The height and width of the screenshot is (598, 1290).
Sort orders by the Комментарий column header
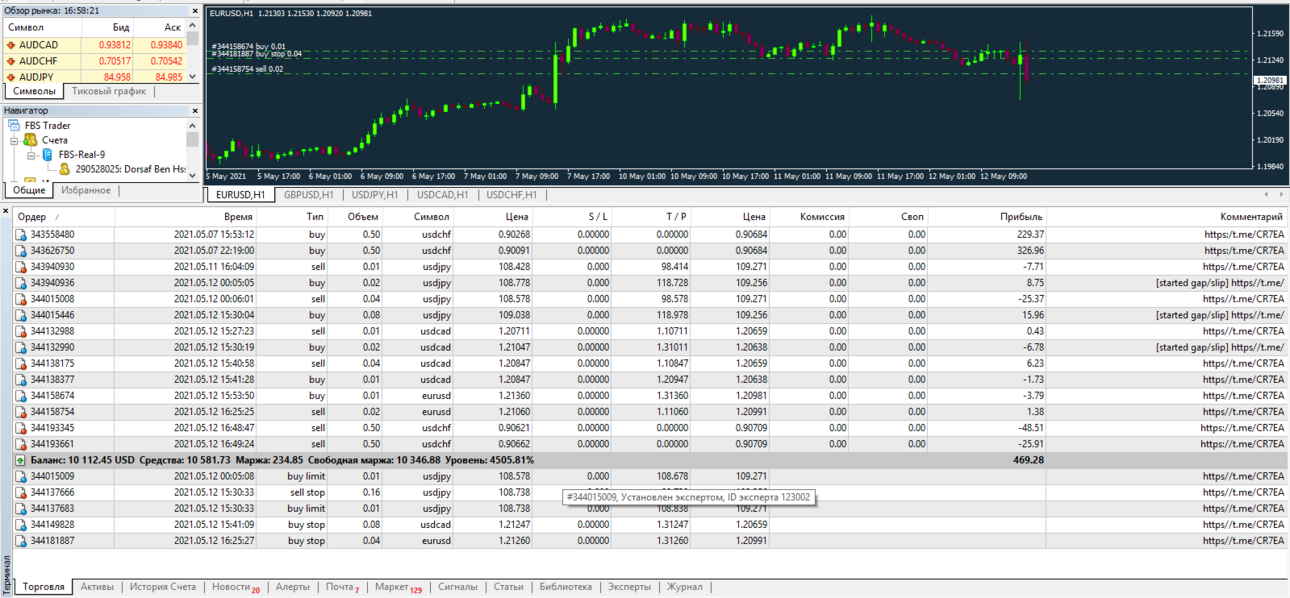[x=1166, y=217]
